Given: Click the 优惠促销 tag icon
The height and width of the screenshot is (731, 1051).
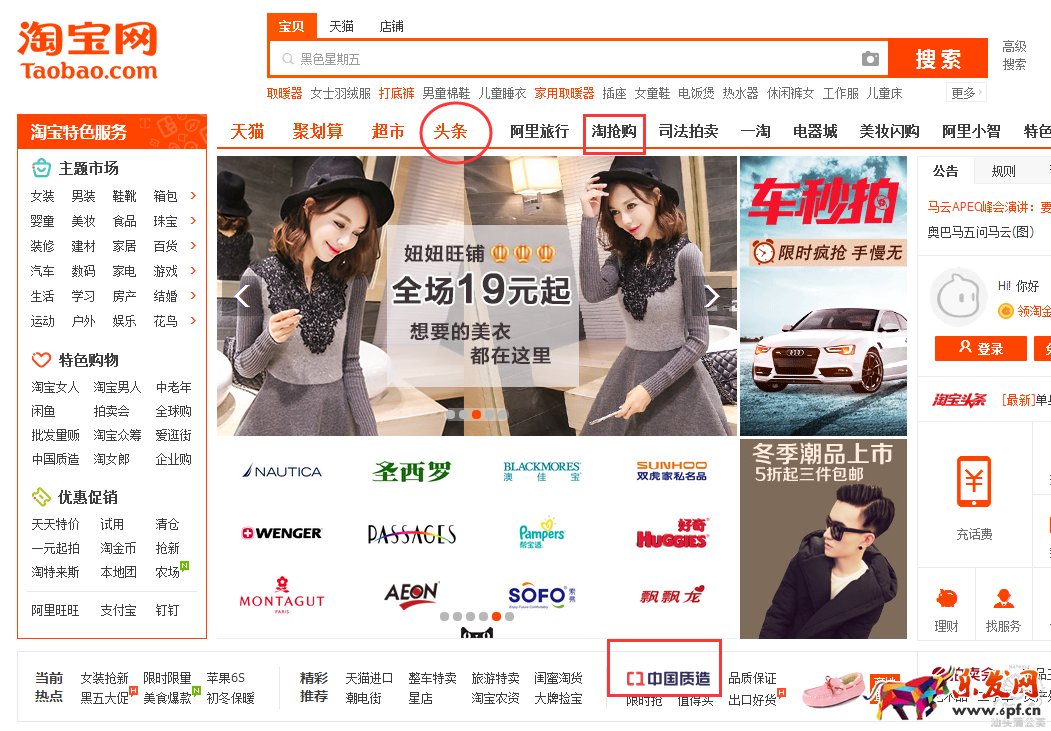Looking at the screenshot, I should click(41, 496).
